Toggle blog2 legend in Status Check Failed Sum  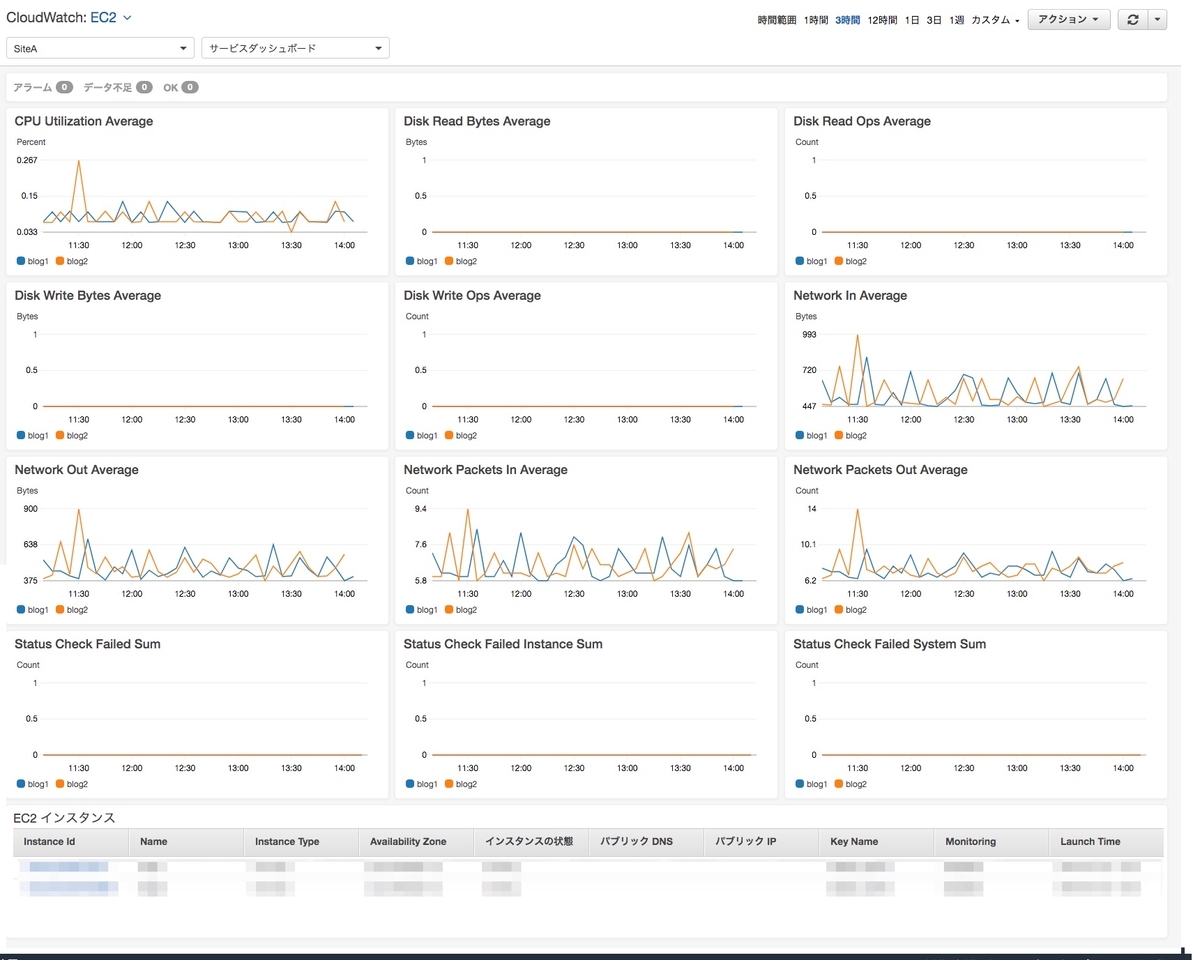point(72,784)
